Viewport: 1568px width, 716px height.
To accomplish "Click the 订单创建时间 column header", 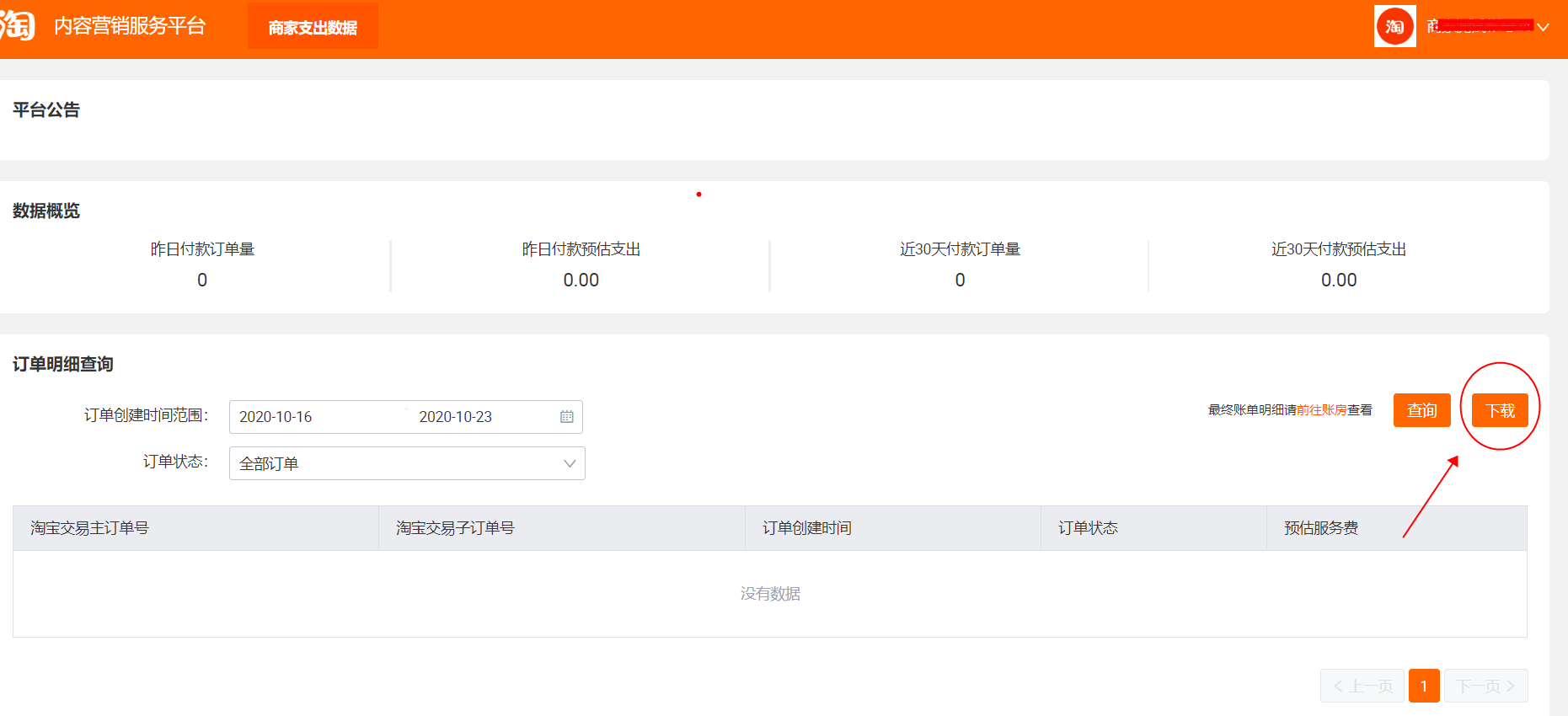I will click(x=806, y=528).
